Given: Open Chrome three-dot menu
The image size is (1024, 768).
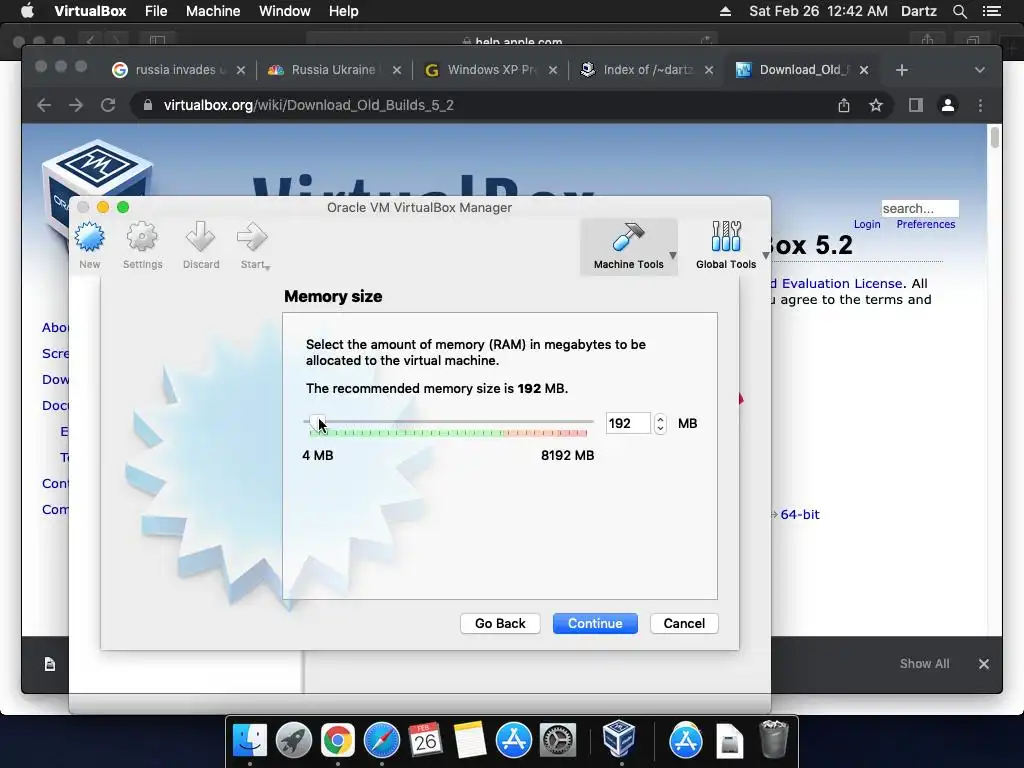Looking at the screenshot, I should (x=980, y=105).
